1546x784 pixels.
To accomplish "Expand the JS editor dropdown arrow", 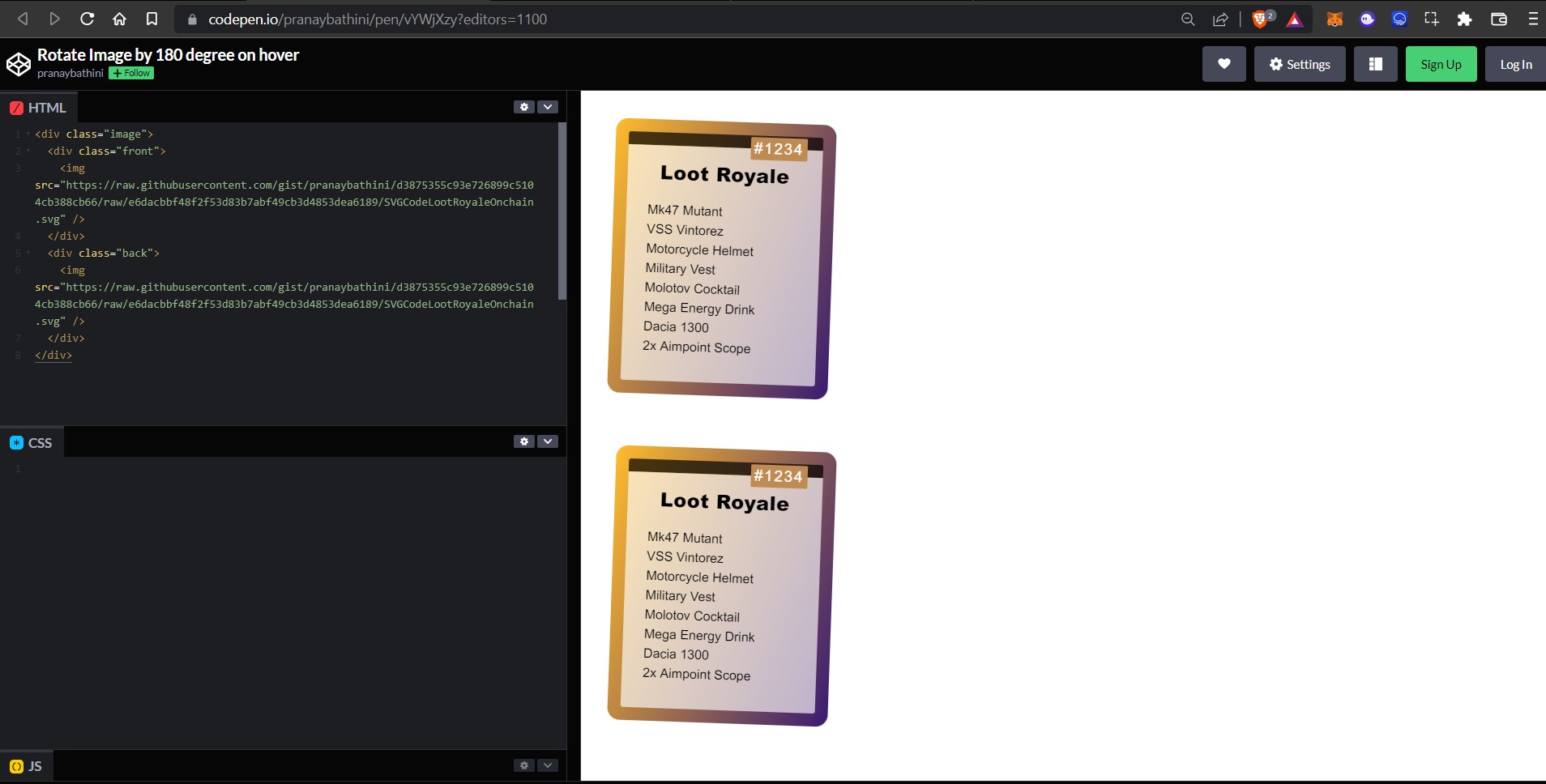I will [x=548, y=765].
